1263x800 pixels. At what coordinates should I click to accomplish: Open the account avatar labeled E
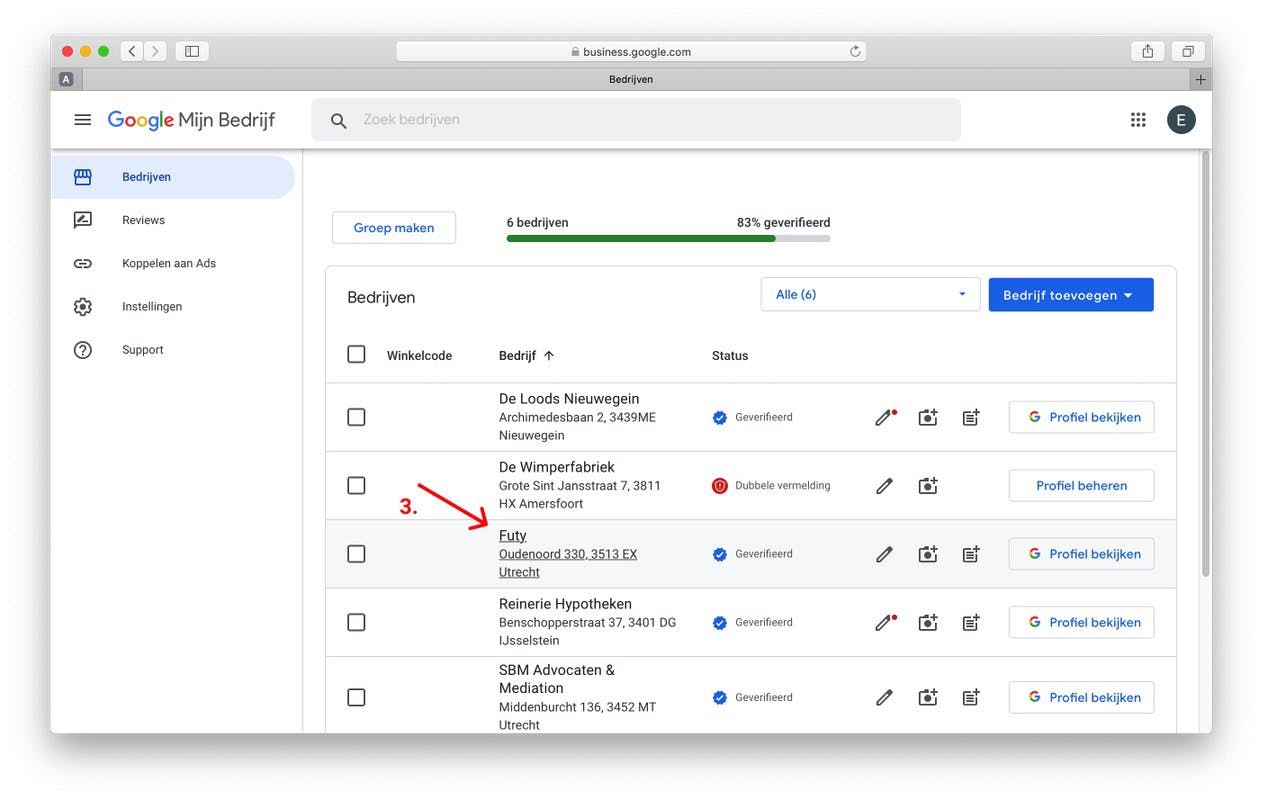[1181, 120]
